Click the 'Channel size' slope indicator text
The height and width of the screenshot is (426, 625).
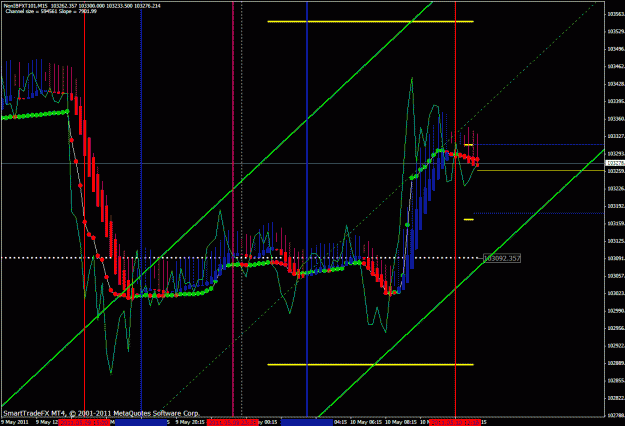(51, 11)
